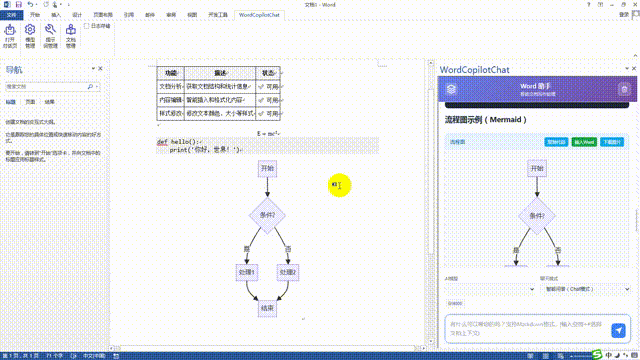Send message with paper plane button

(x=618, y=330)
